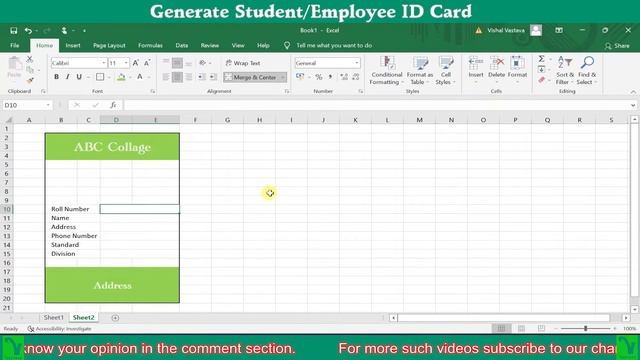Toggle Align Left in Alignment group
This screenshot has width=640, height=360.
click(166, 77)
